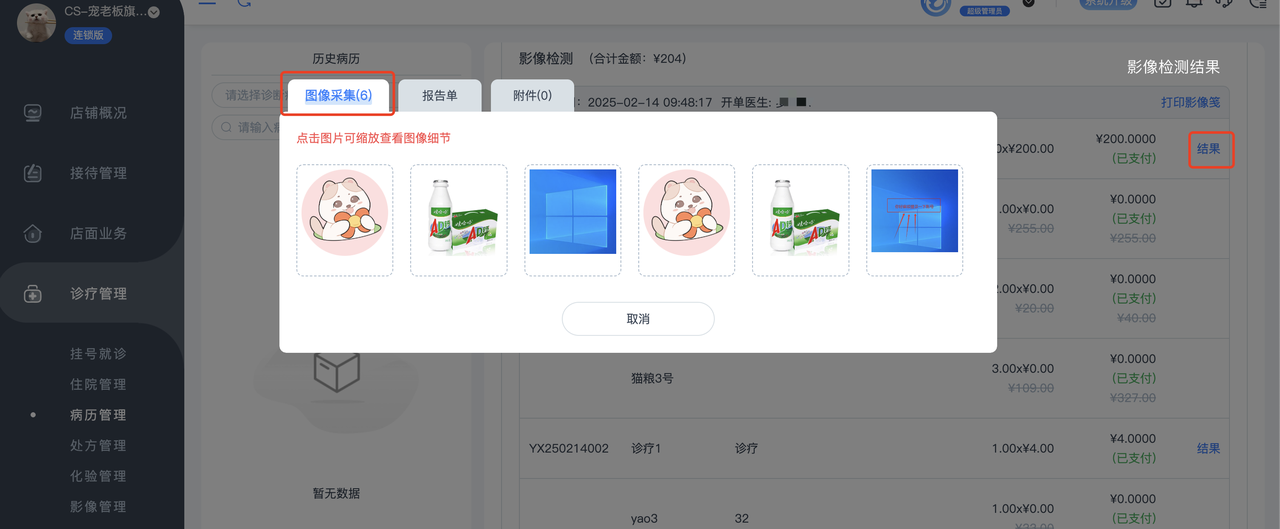Click the 诊疗管理 medical kit icon
Image resolution: width=1280 pixels, height=529 pixels.
point(33,293)
